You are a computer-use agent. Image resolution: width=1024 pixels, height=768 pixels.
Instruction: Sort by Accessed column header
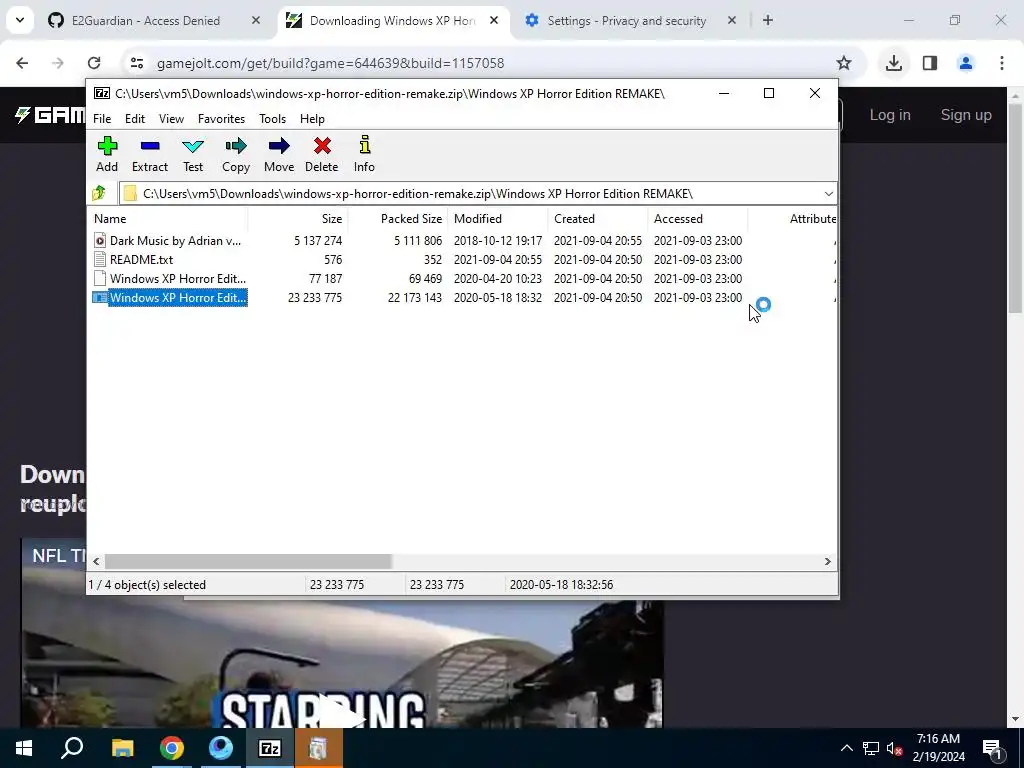[697, 219]
